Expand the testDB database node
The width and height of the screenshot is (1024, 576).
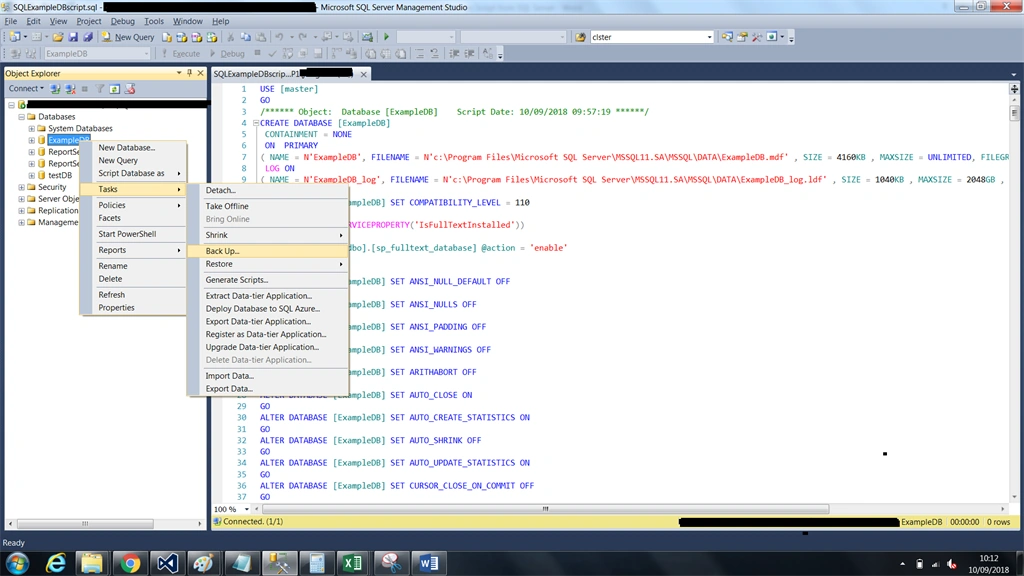(31, 176)
